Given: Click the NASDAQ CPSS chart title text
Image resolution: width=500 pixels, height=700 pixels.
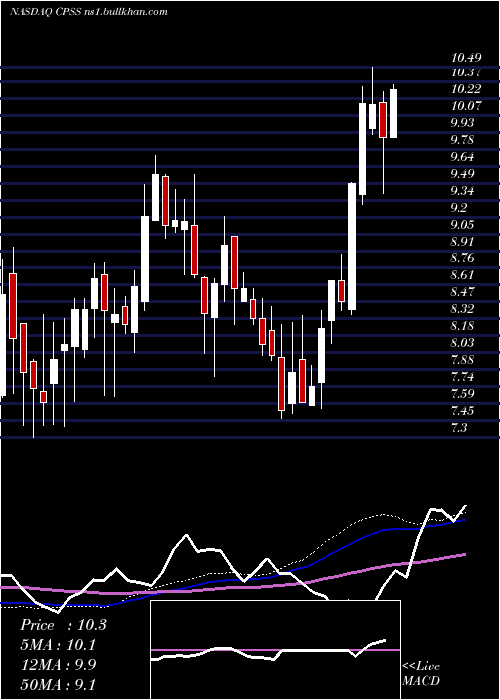Looking at the screenshot, I should pos(89,12).
